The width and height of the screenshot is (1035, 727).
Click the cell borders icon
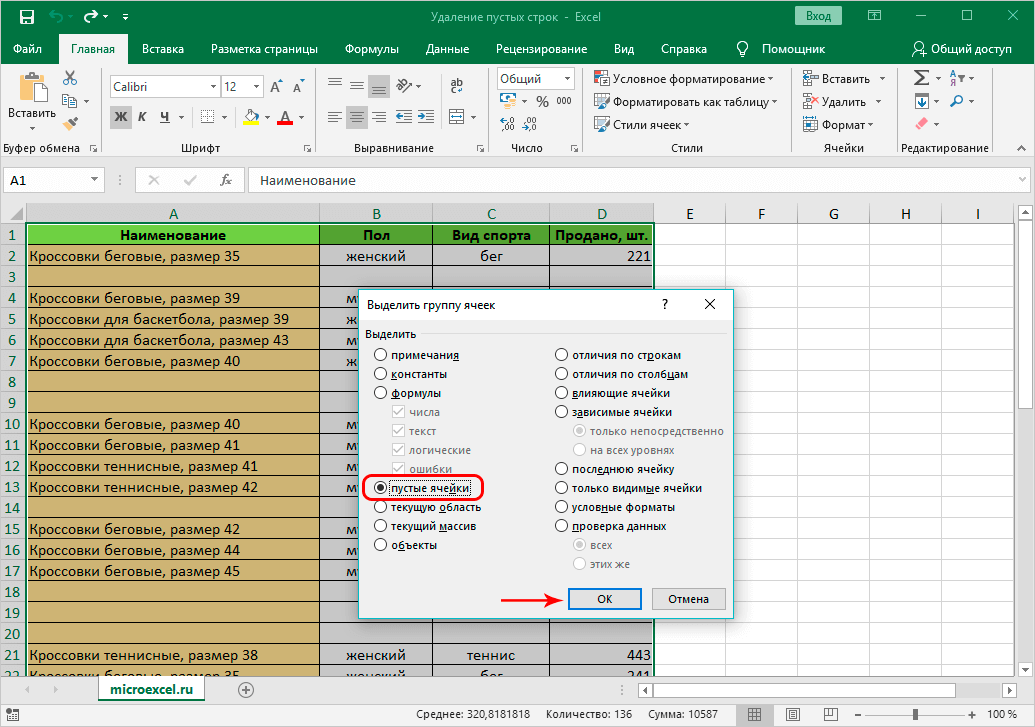click(x=207, y=118)
